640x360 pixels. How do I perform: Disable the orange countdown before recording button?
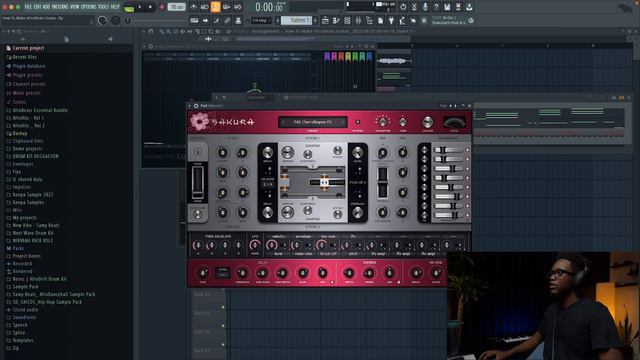[216, 7]
